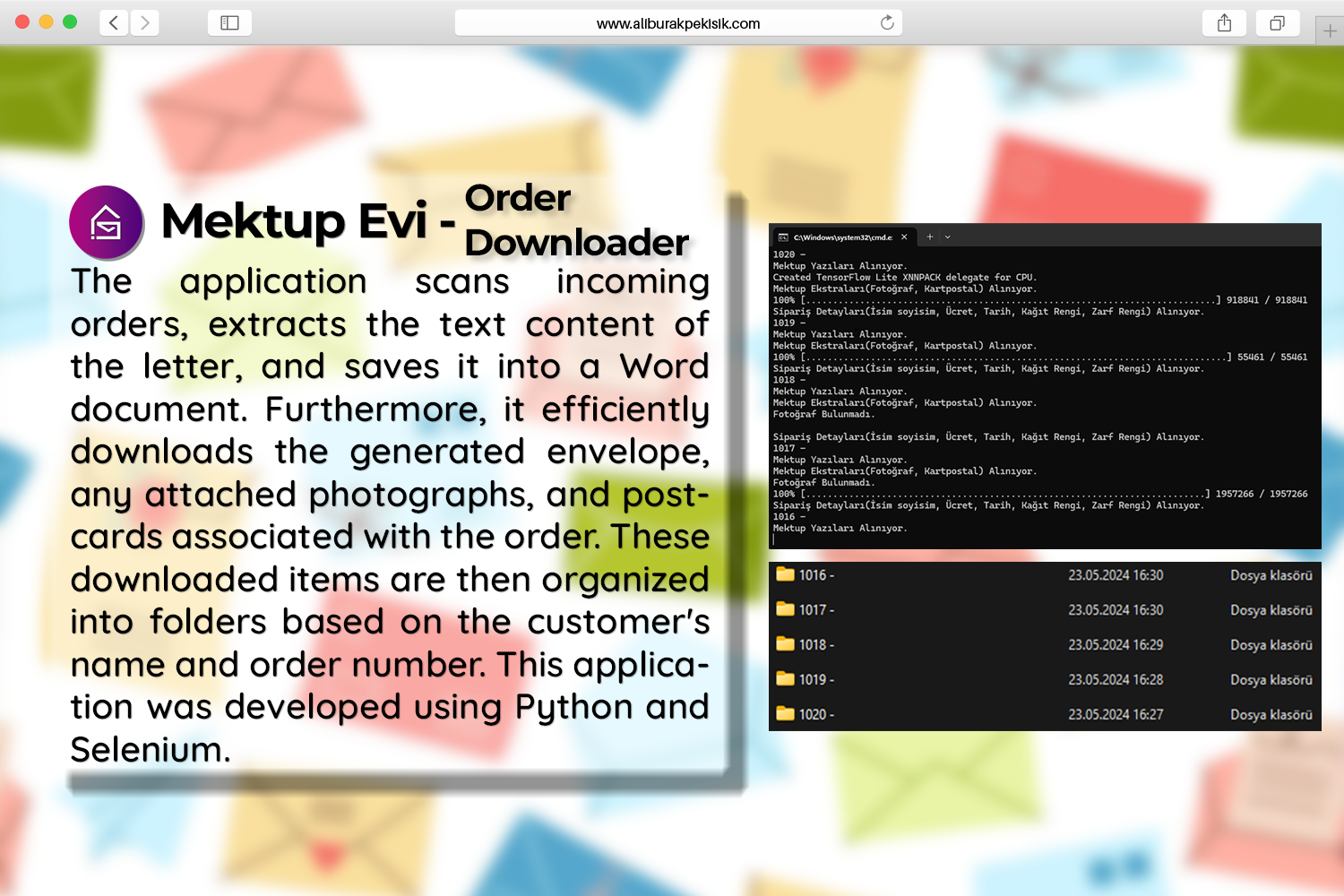Click the 1017 folder icon
Image resolution: width=1344 pixels, height=896 pixels.
786,609
